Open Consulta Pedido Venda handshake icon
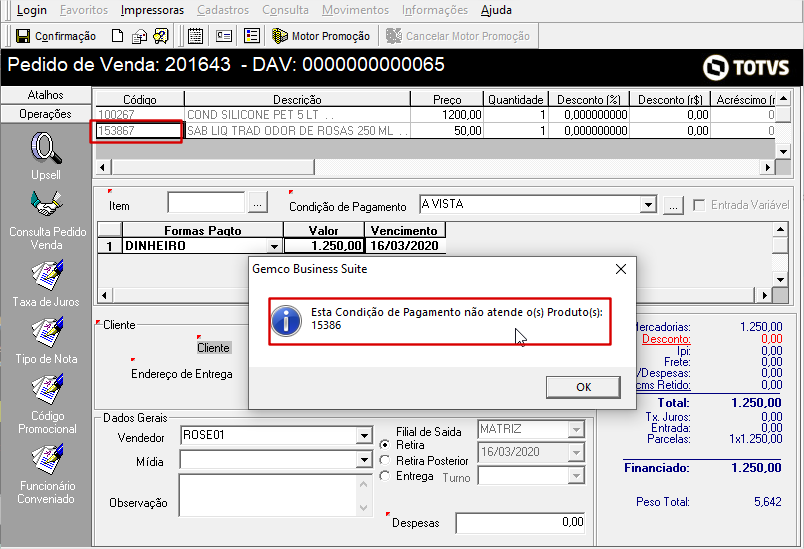The image size is (804, 549). click(46, 205)
